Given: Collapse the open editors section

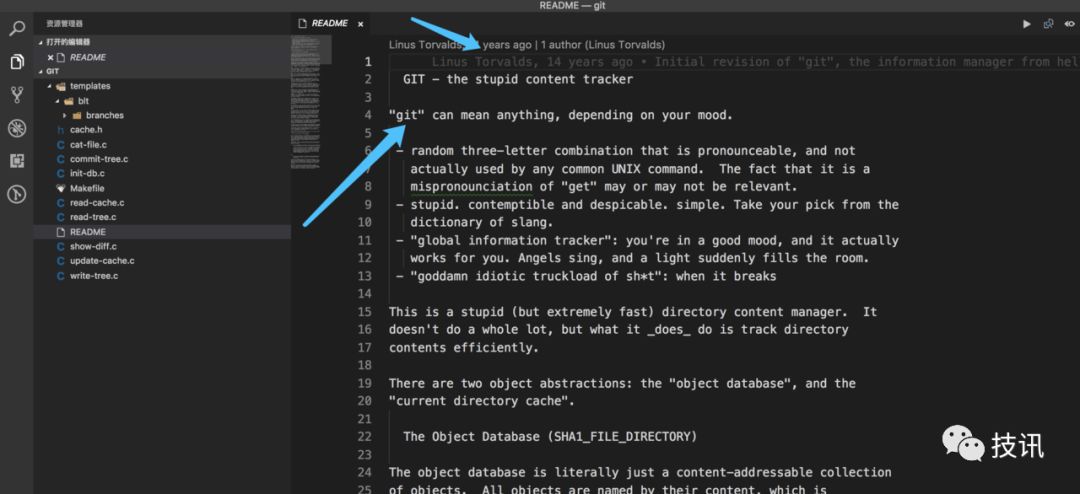Looking at the screenshot, I should 41,42.
